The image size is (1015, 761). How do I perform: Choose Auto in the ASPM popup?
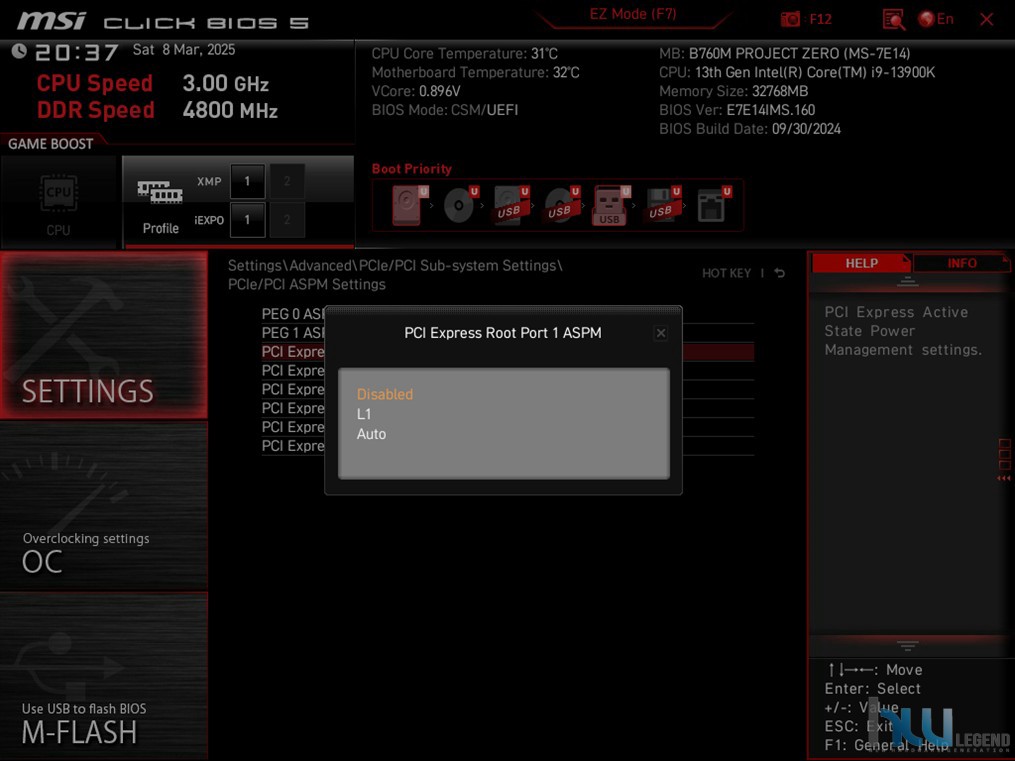[x=371, y=434]
